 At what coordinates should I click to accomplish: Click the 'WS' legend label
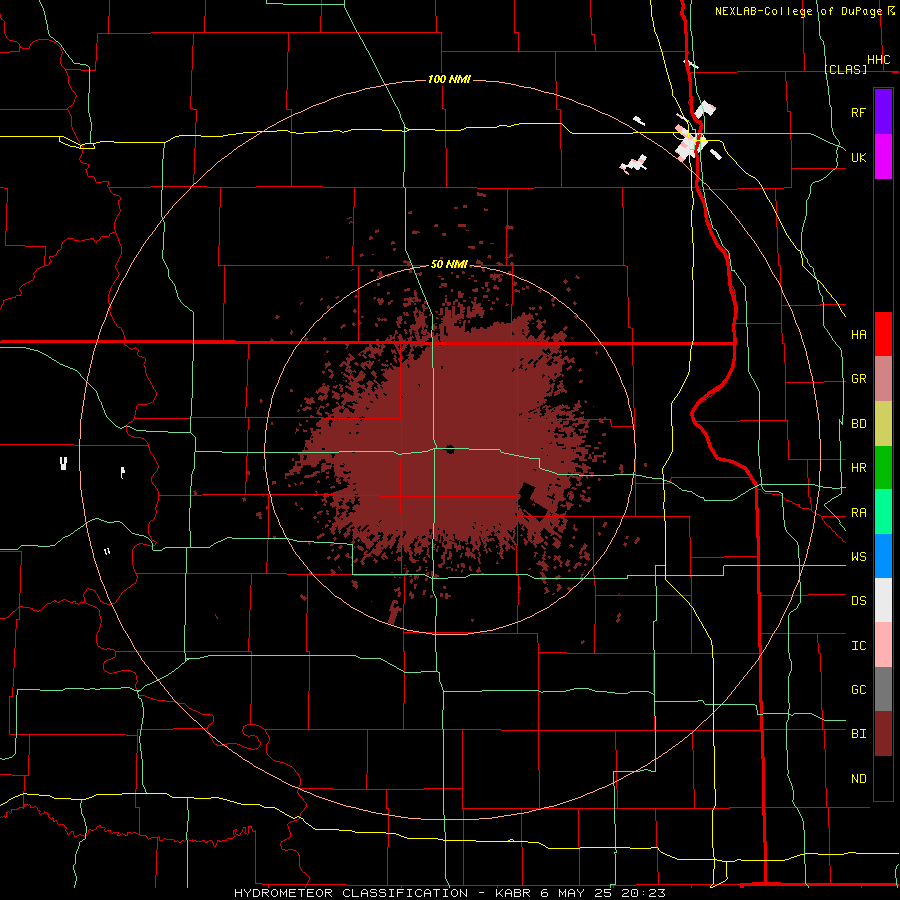pyautogui.click(x=859, y=556)
